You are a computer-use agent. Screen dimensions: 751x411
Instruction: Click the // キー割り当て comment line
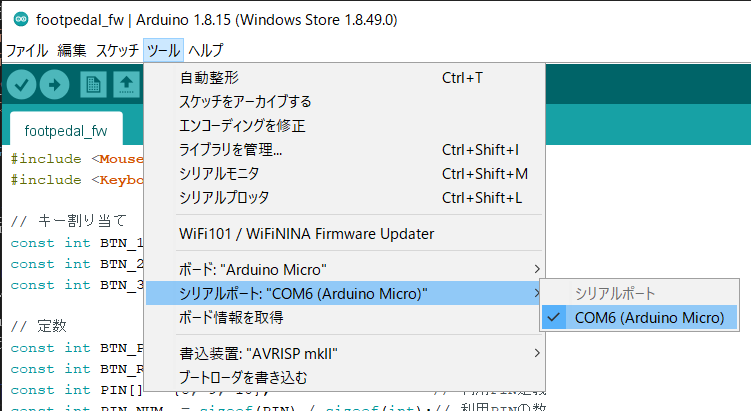68,221
